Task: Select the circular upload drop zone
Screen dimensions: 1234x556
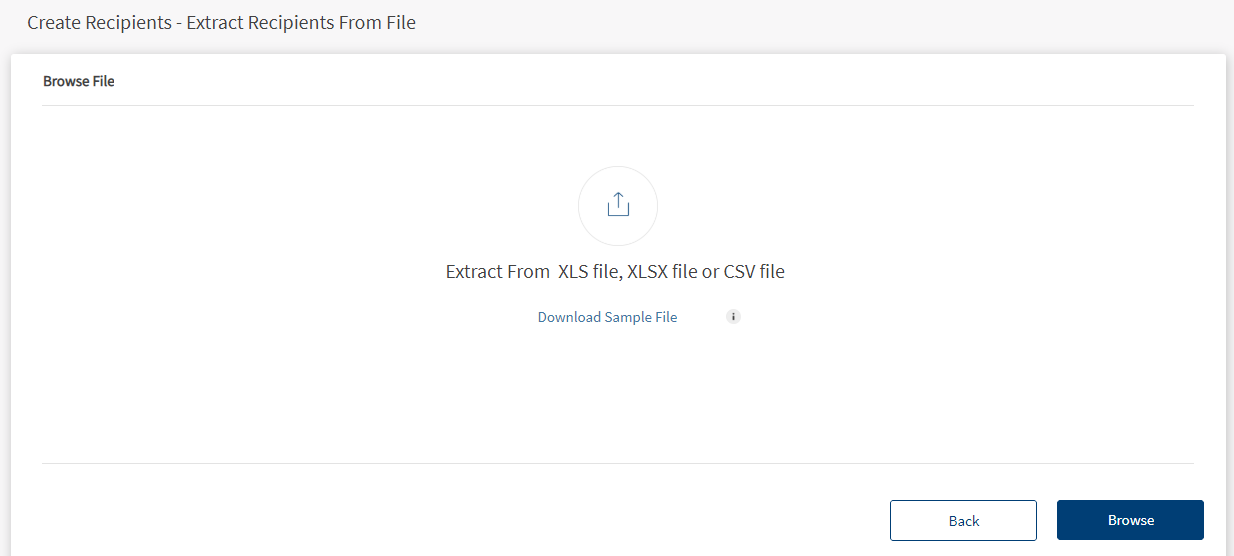Action: [618, 206]
